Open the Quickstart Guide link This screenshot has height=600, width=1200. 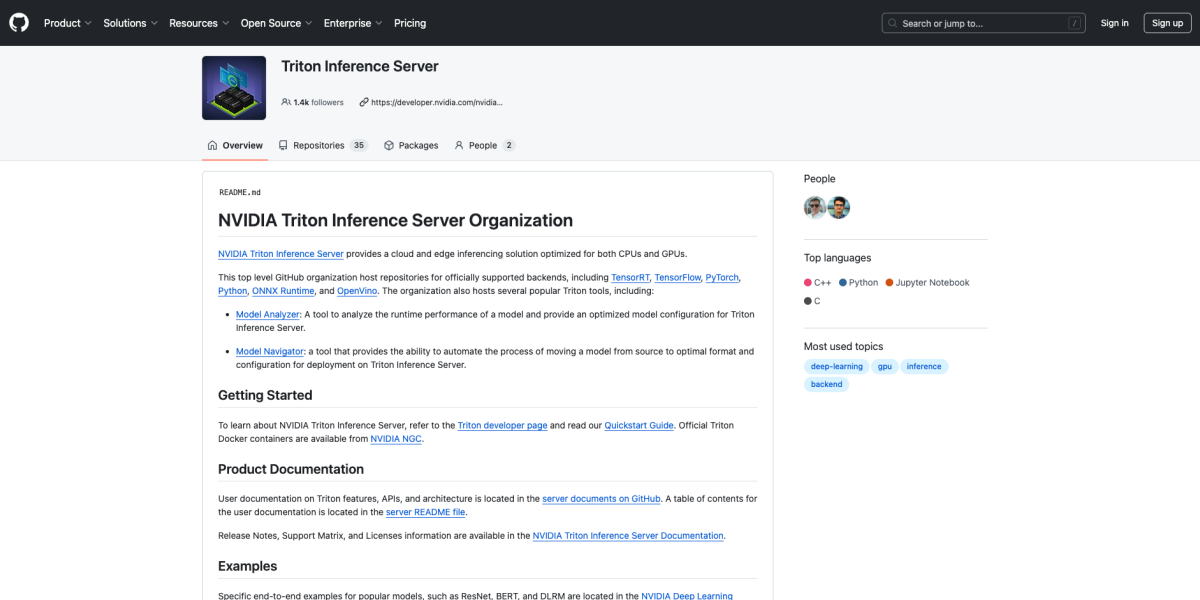[638, 425]
